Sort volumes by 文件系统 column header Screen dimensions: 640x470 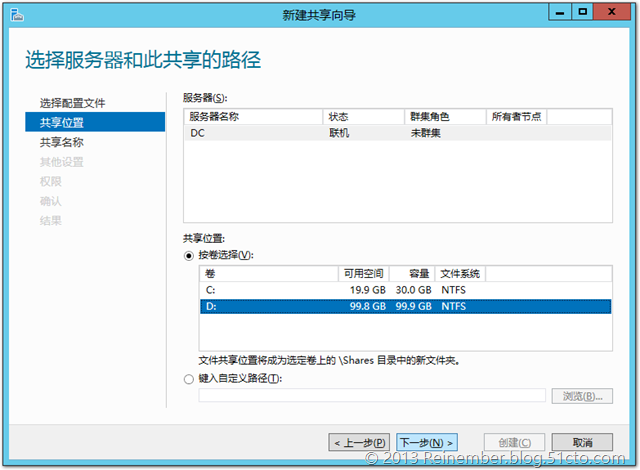pos(460,274)
